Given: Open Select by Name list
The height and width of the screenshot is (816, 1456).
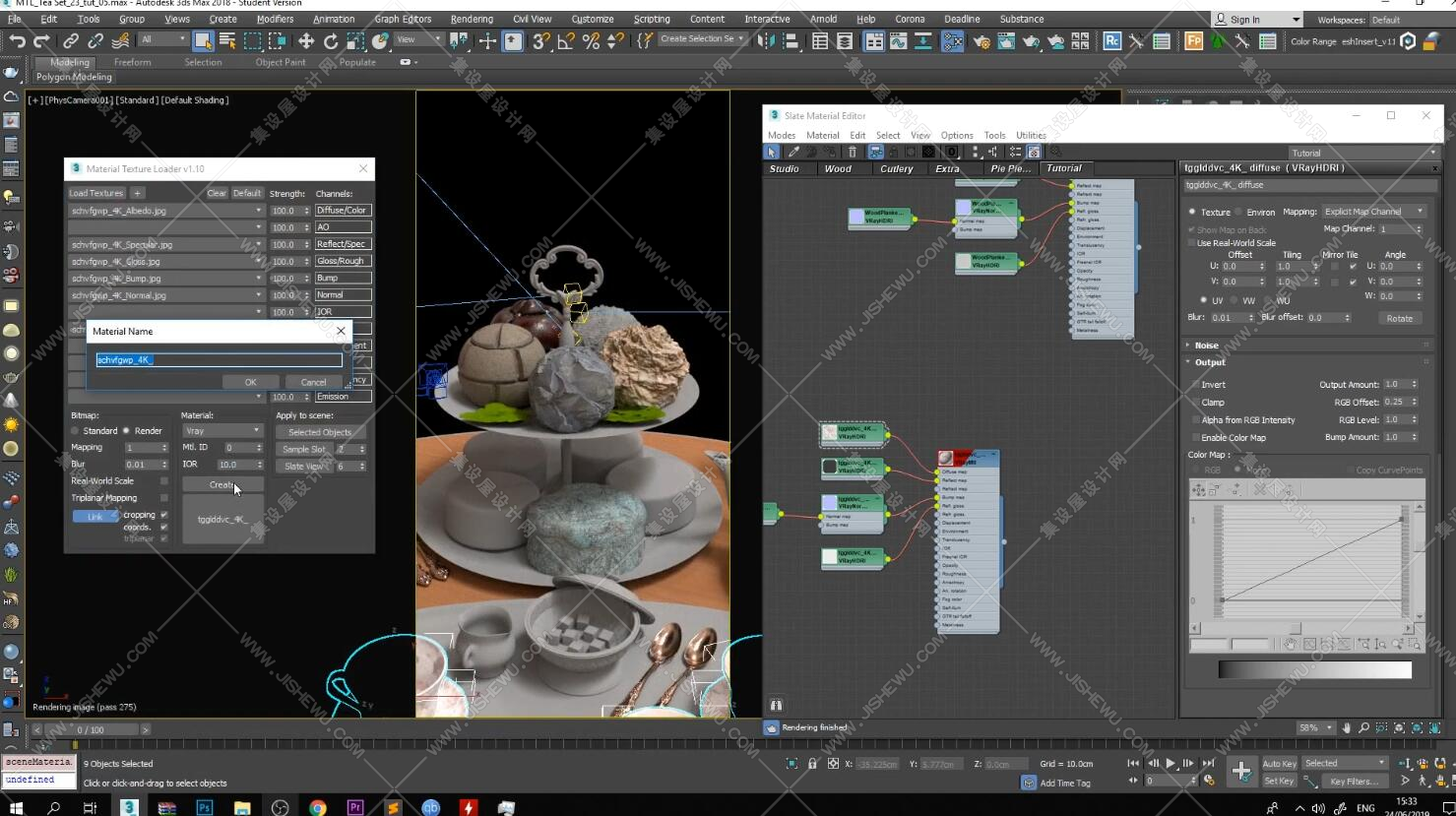Looking at the screenshot, I should pyautogui.click(x=227, y=40).
